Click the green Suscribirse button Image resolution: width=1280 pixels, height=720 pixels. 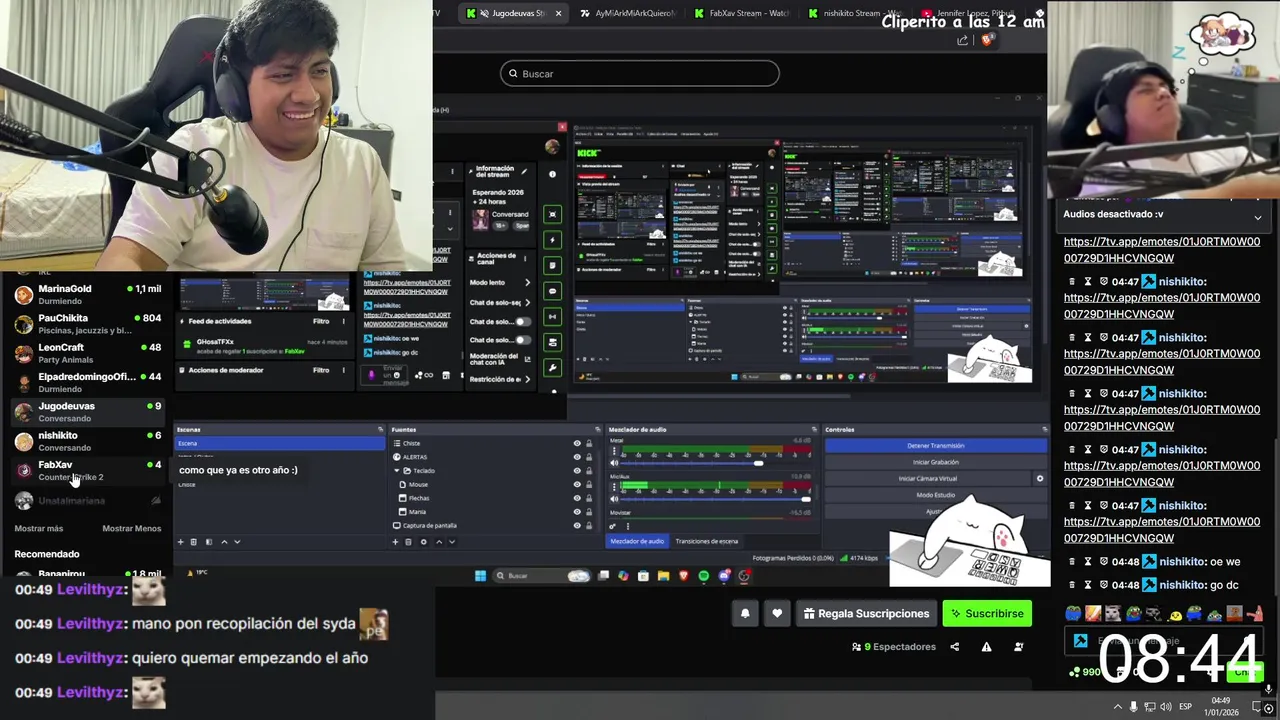pyautogui.click(x=987, y=614)
